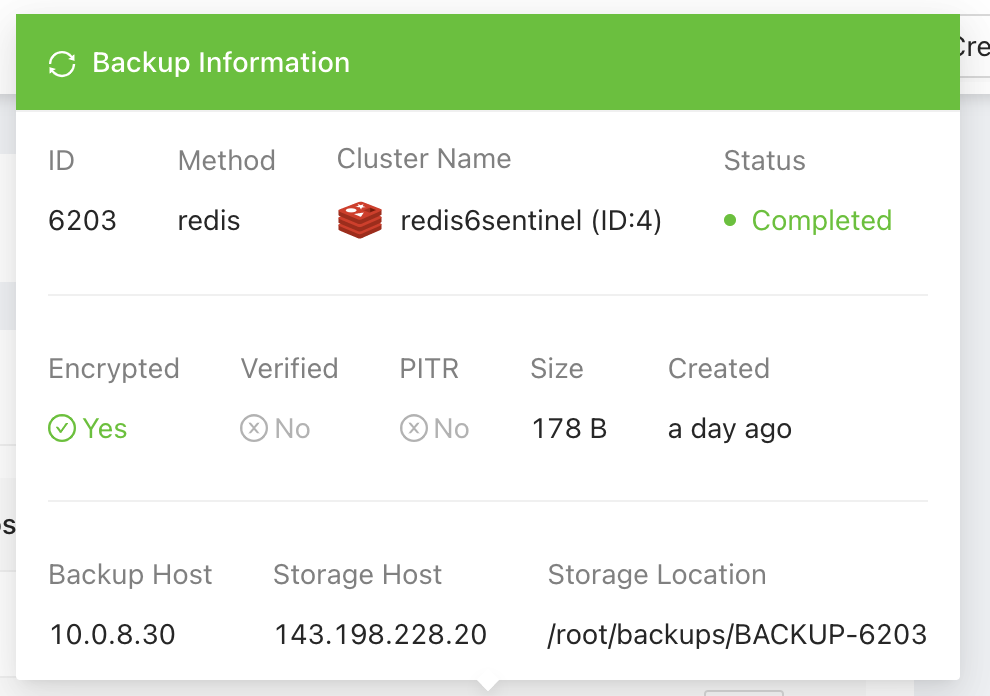This screenshot has width=990, height=696.
Task: Select the backup ID 6203 value
Action: point(82,220)
